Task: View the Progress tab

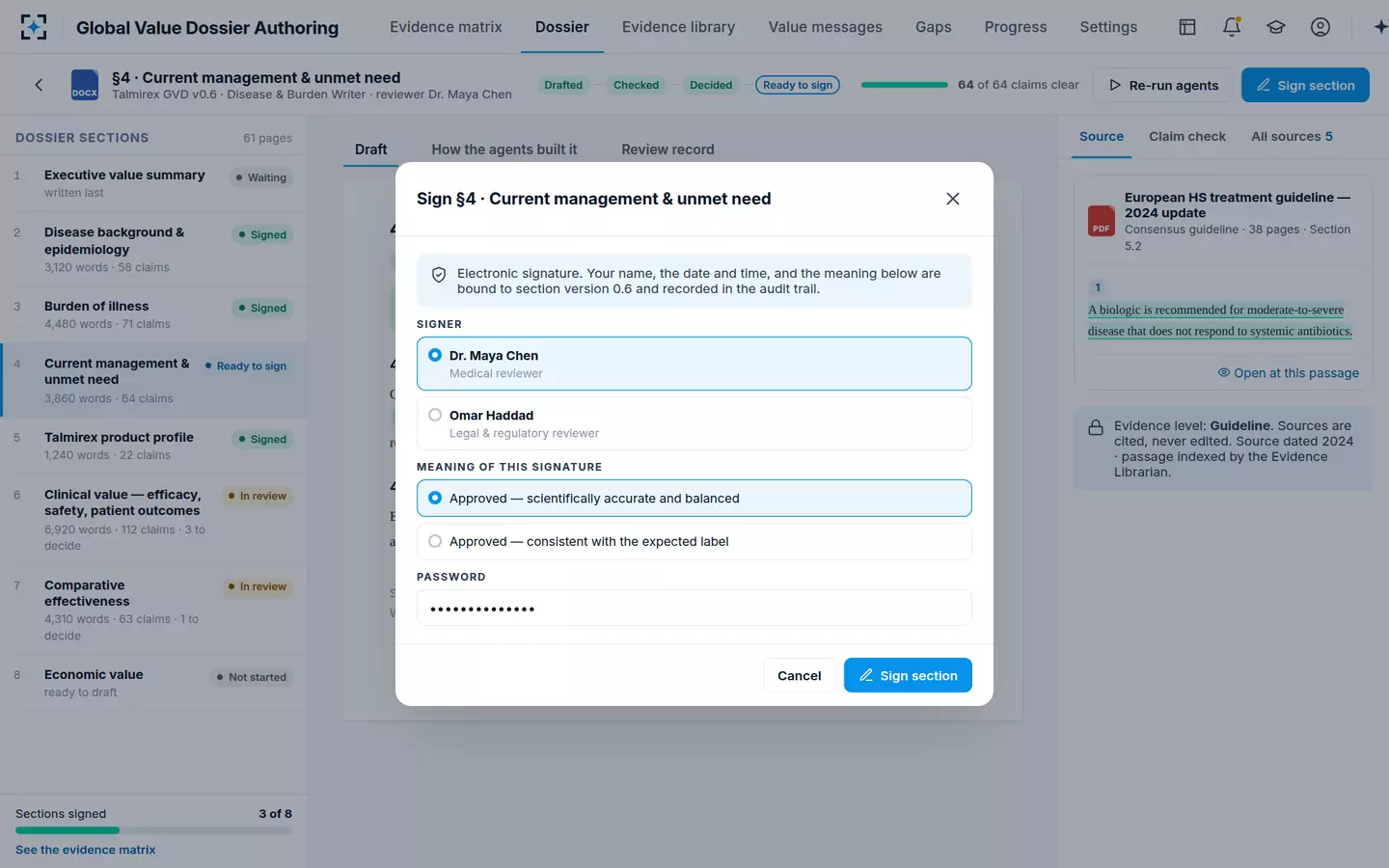Action: [1016, 27]
